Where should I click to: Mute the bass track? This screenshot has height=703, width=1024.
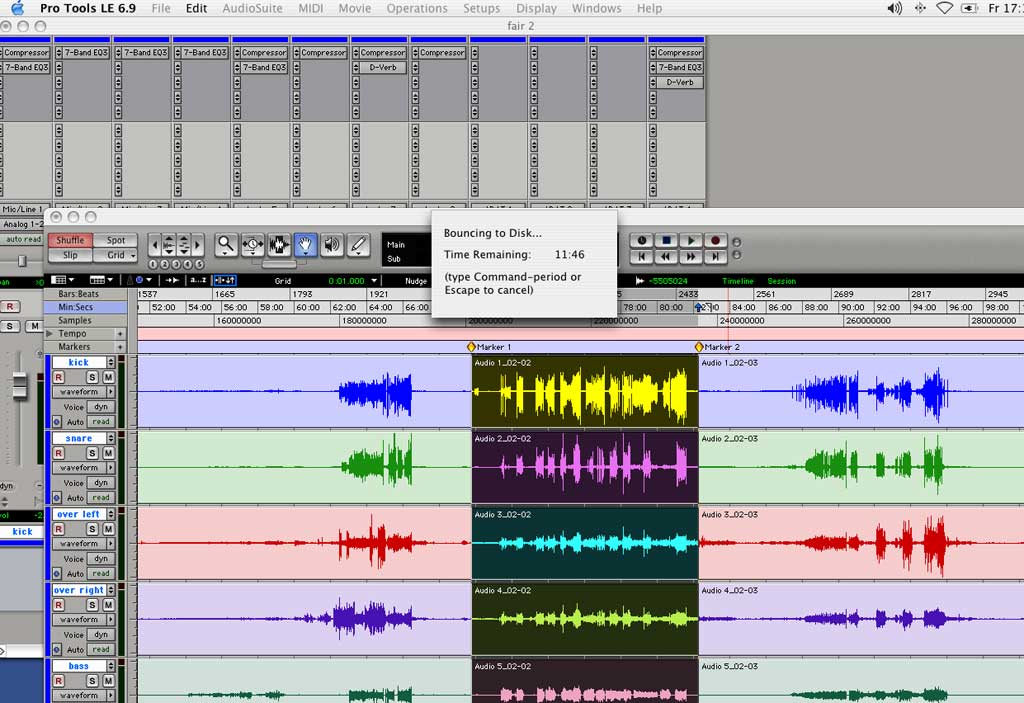click(108, 681)
